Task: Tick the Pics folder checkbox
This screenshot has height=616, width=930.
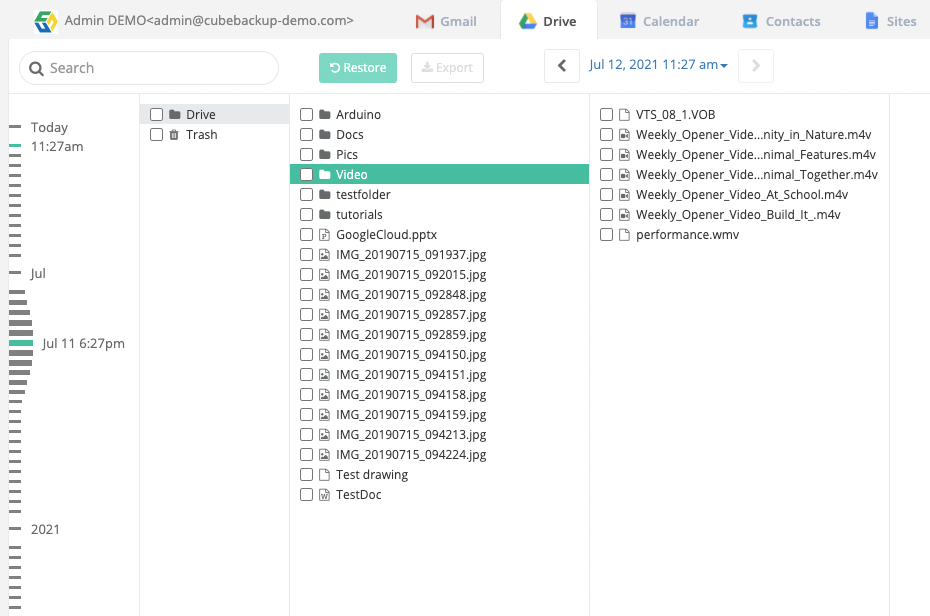Action: pyautogui.click(x=307, y=154)
